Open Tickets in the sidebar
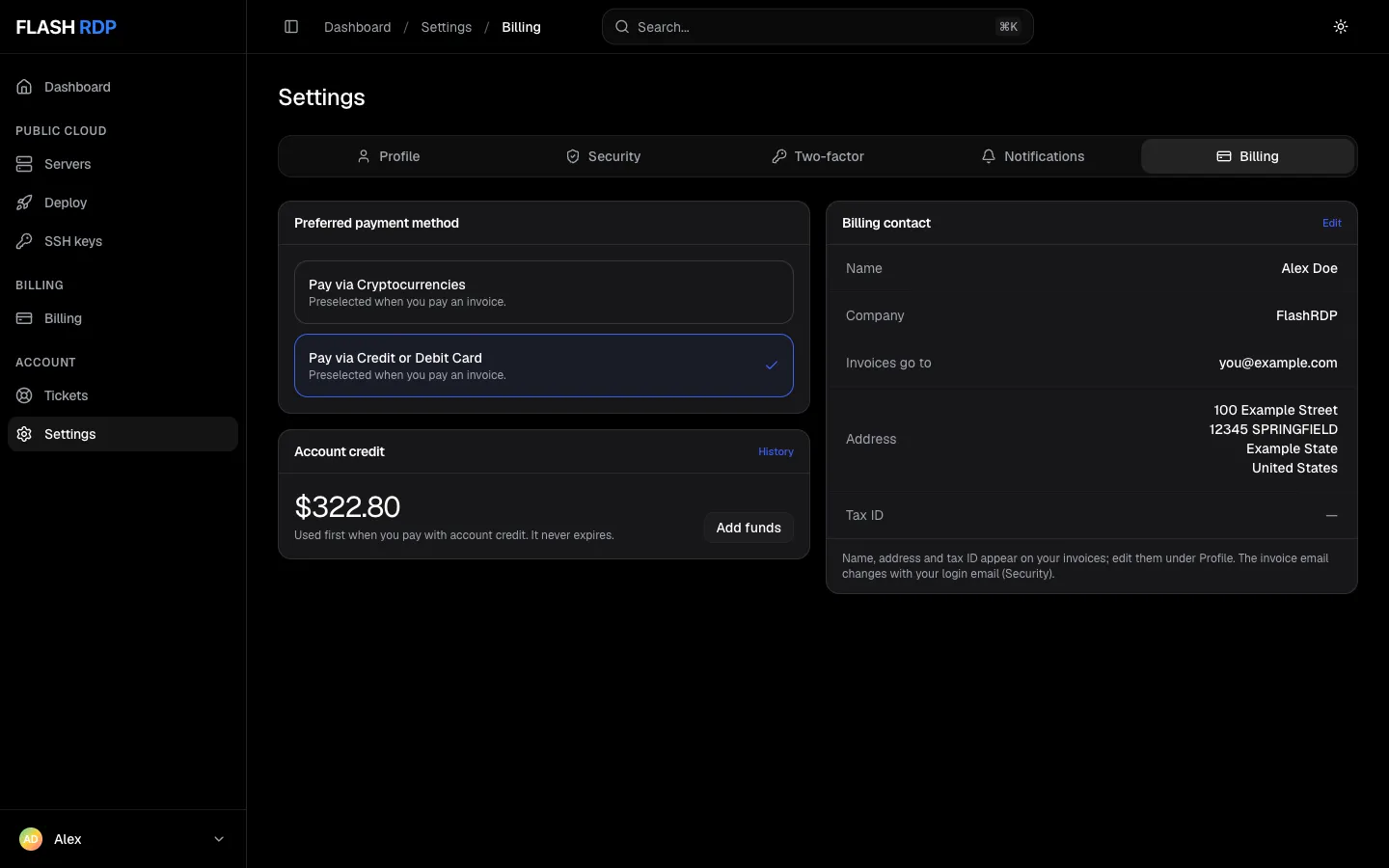The image size is (1389, 868). click(x=123, y=395)
